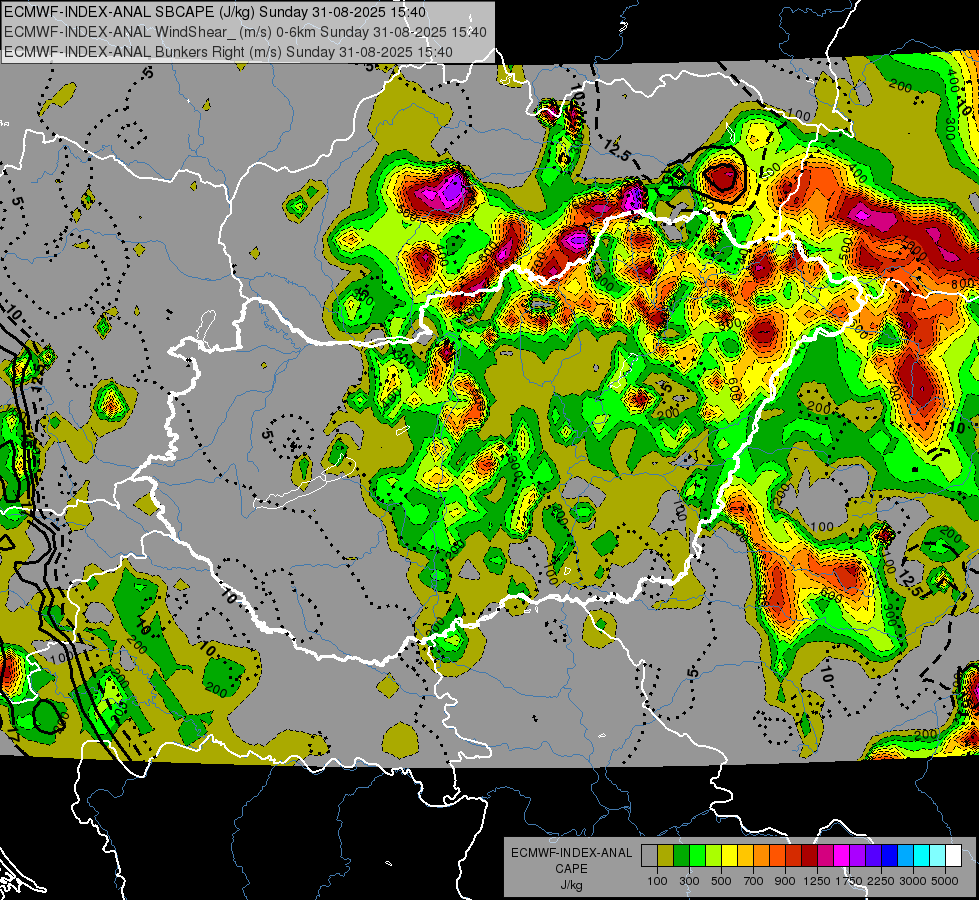Click the '1750' value on the legend scale

point(849,881)
